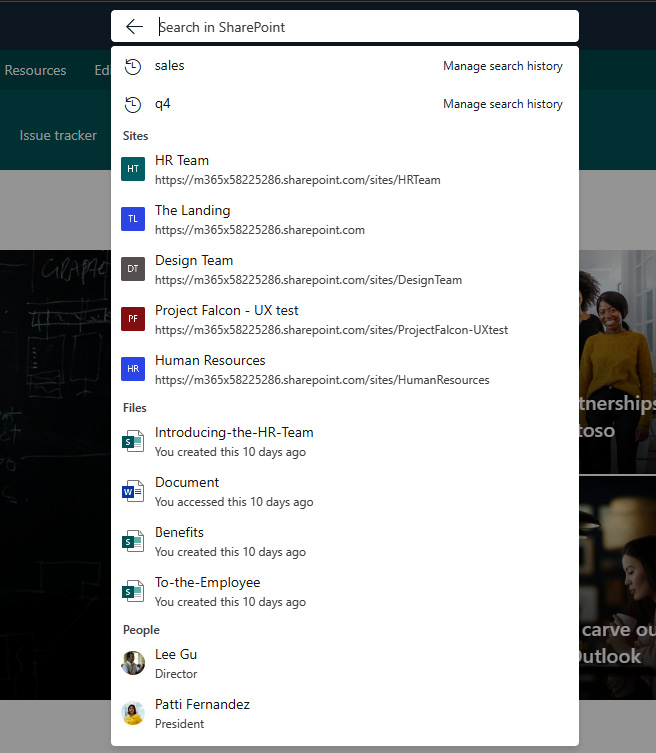The width and height of the screenshot is (656, 753).
Task: Click the HT site icon for HR Team
Action: (133, 169)
